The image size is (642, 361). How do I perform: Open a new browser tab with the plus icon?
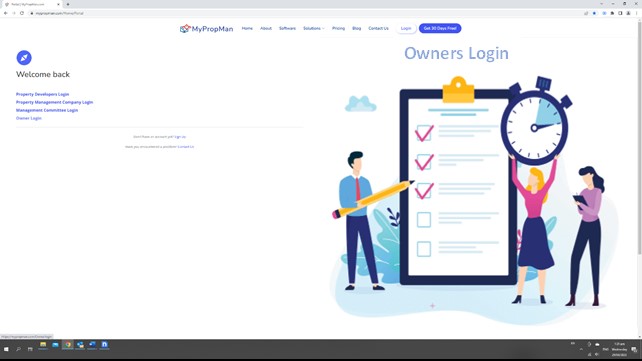tap(68, 4)
